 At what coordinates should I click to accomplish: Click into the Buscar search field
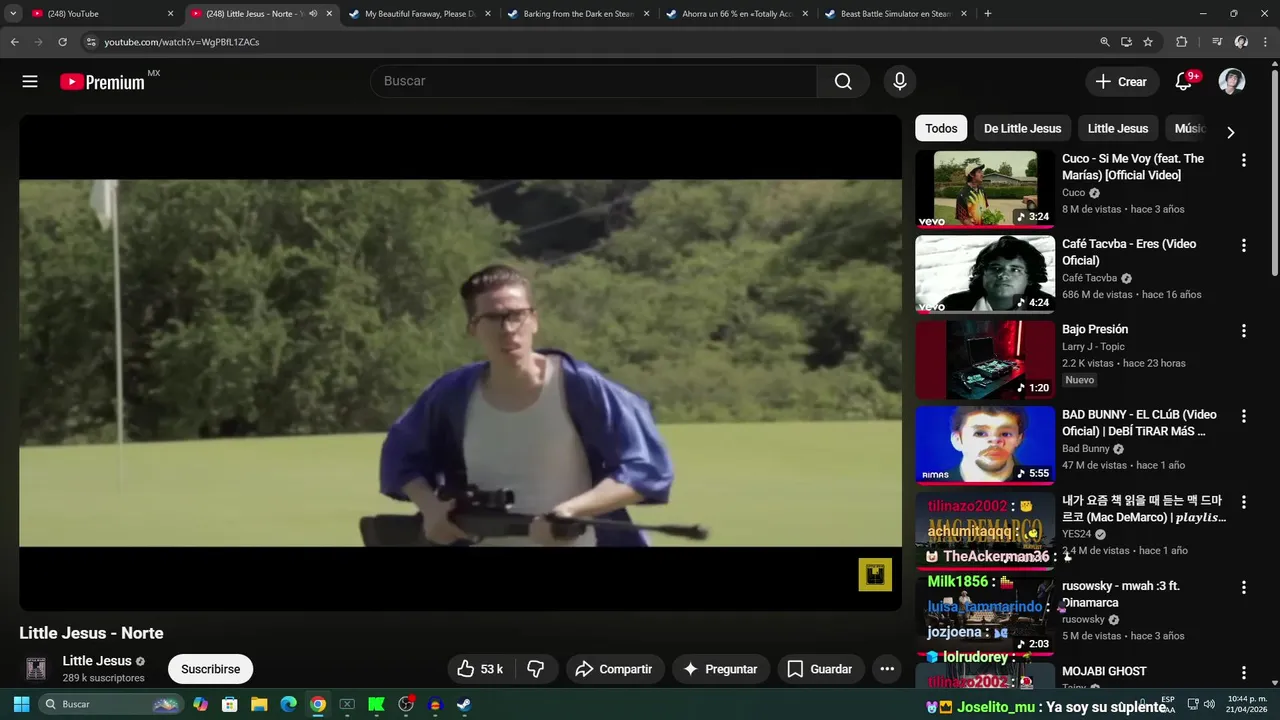[594, 82]
